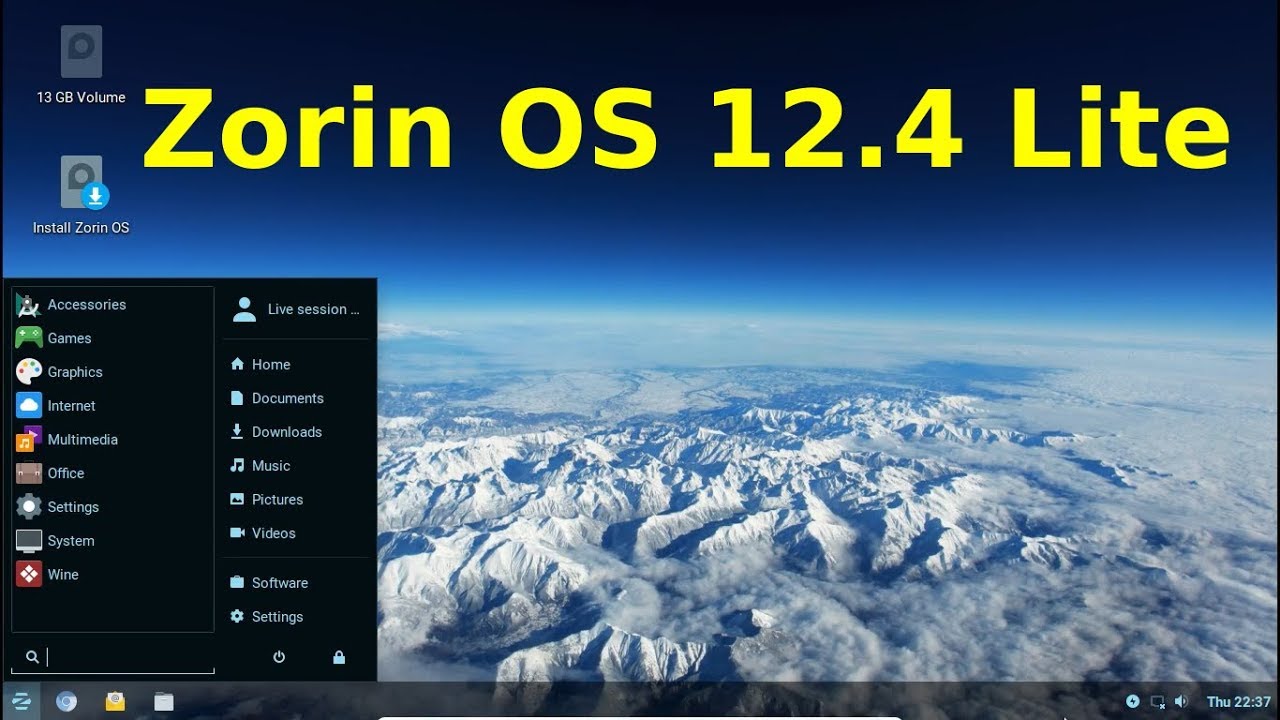Open the Chromium browser from taskbar
The width and height of the screenshot is (1280, 720).
click(x=66, y=702)
